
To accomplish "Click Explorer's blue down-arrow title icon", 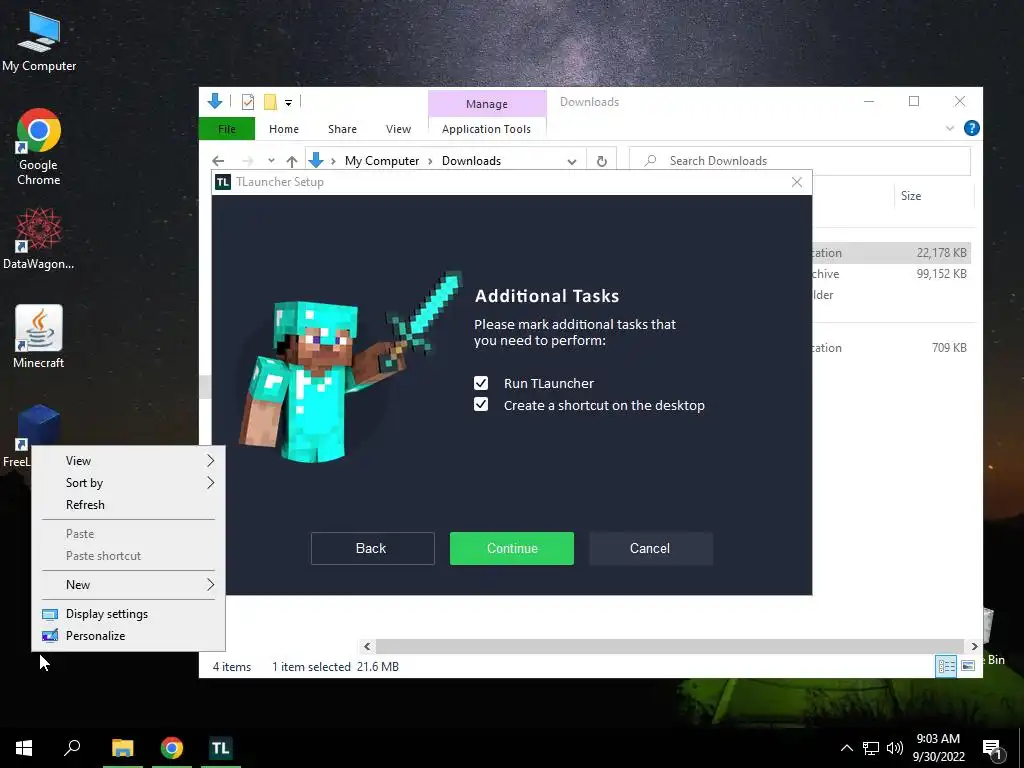I will [x=215, y=101].
